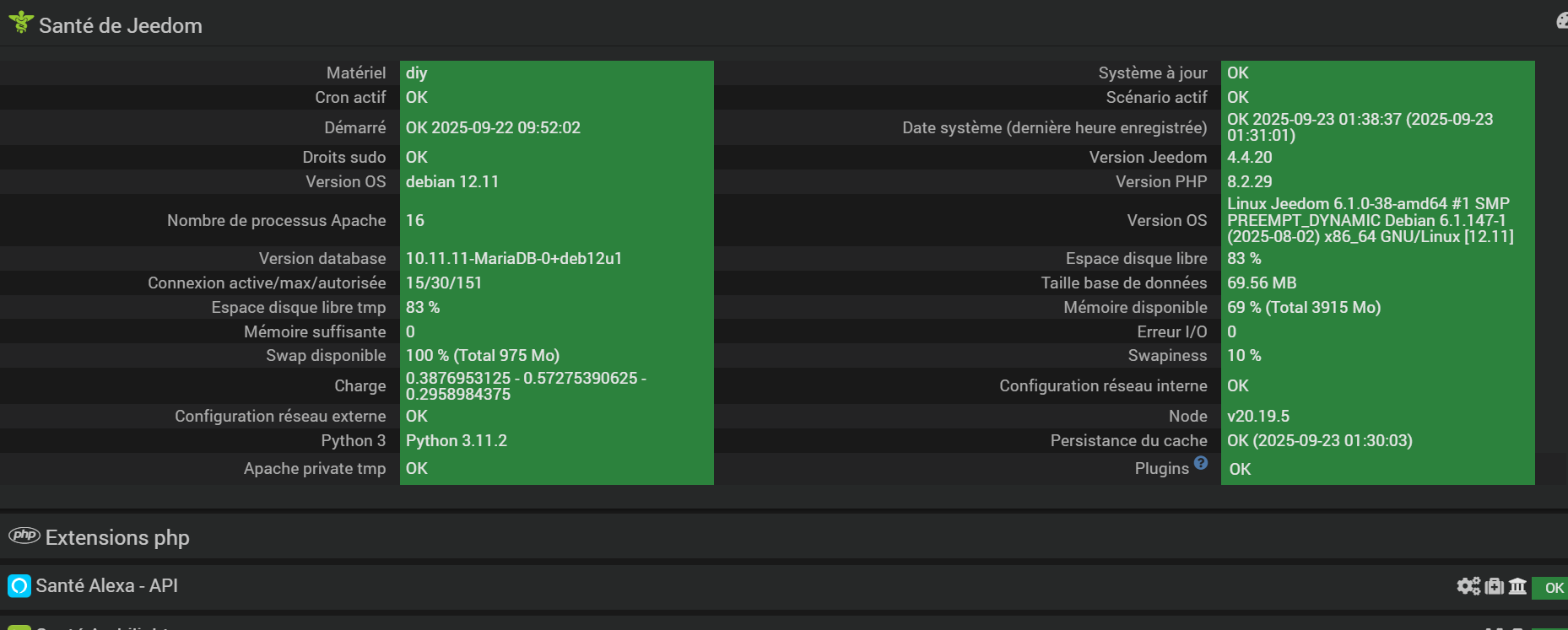This screenshot has height=630, width=1568.
Task: Select the MariaDB database version value
Action: pyautogui.click(x=514, y=258)
